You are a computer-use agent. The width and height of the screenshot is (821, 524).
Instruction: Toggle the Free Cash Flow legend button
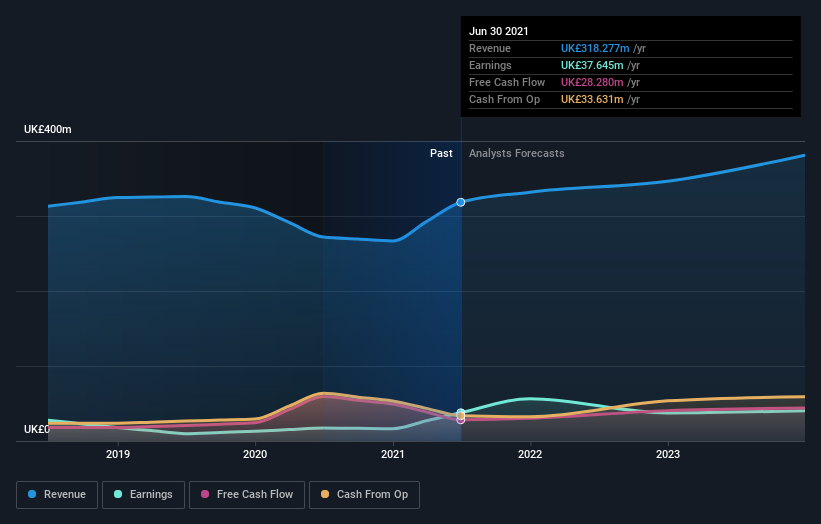click(x=247, y=495)
